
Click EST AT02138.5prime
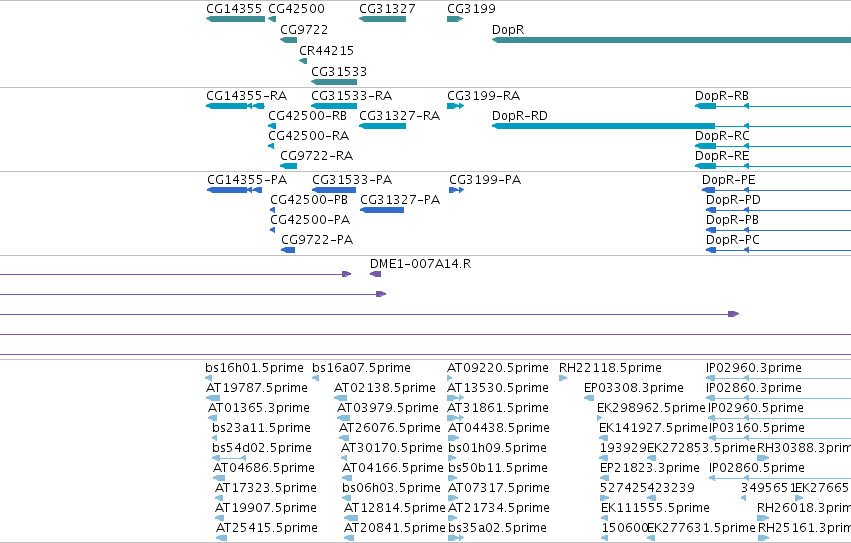340,399
